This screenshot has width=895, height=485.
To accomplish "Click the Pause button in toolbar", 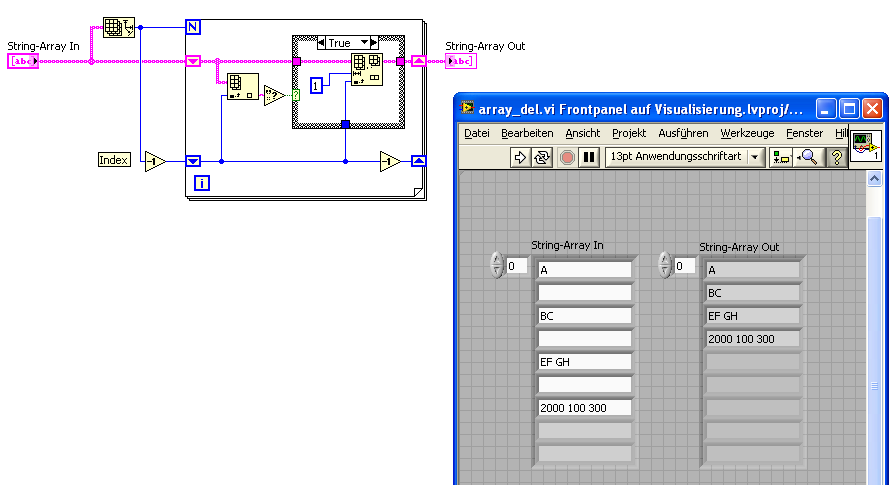I will [x=590, y=157].
